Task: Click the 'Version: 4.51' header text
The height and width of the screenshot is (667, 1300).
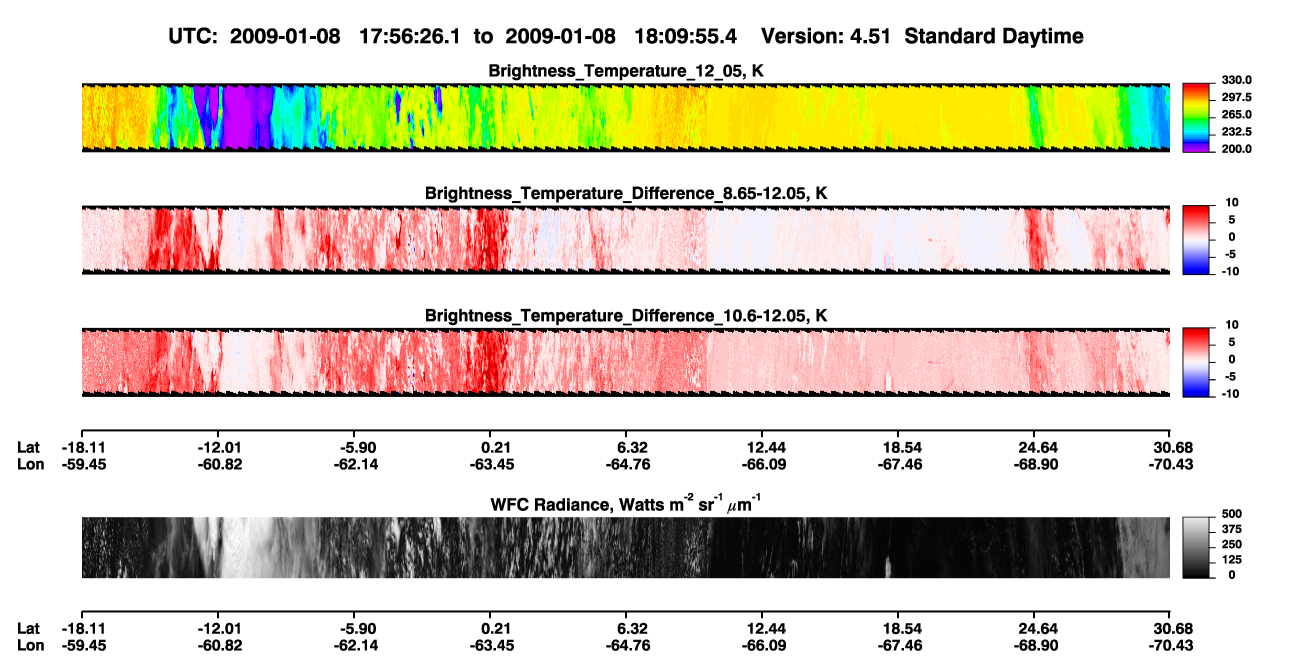Action: [827, 36]
